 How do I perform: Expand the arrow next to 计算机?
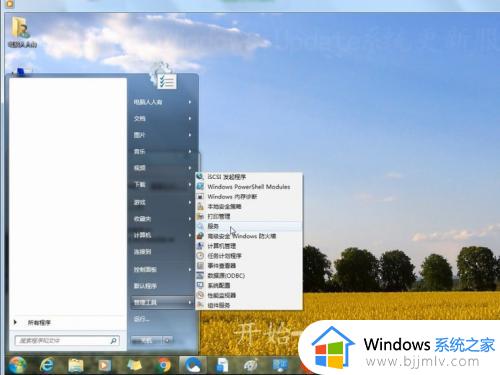click(x=190, y=235)
